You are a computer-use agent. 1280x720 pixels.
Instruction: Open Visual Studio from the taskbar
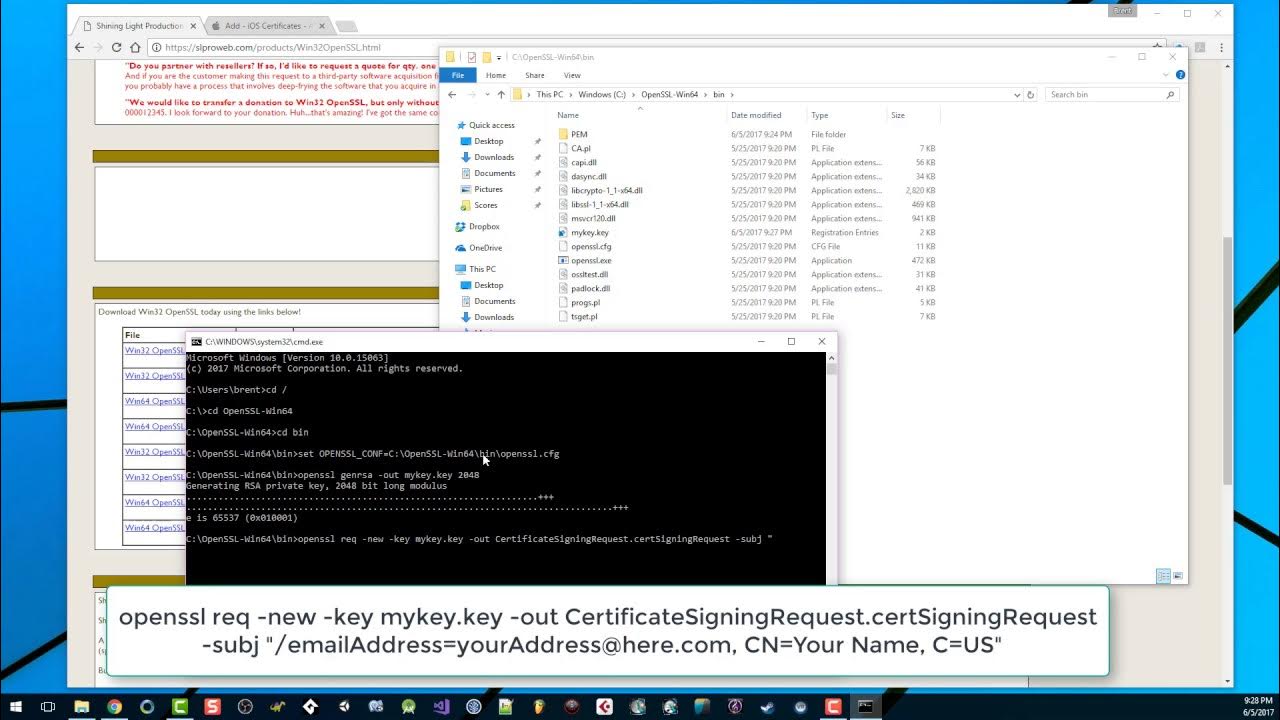(441, 707)
